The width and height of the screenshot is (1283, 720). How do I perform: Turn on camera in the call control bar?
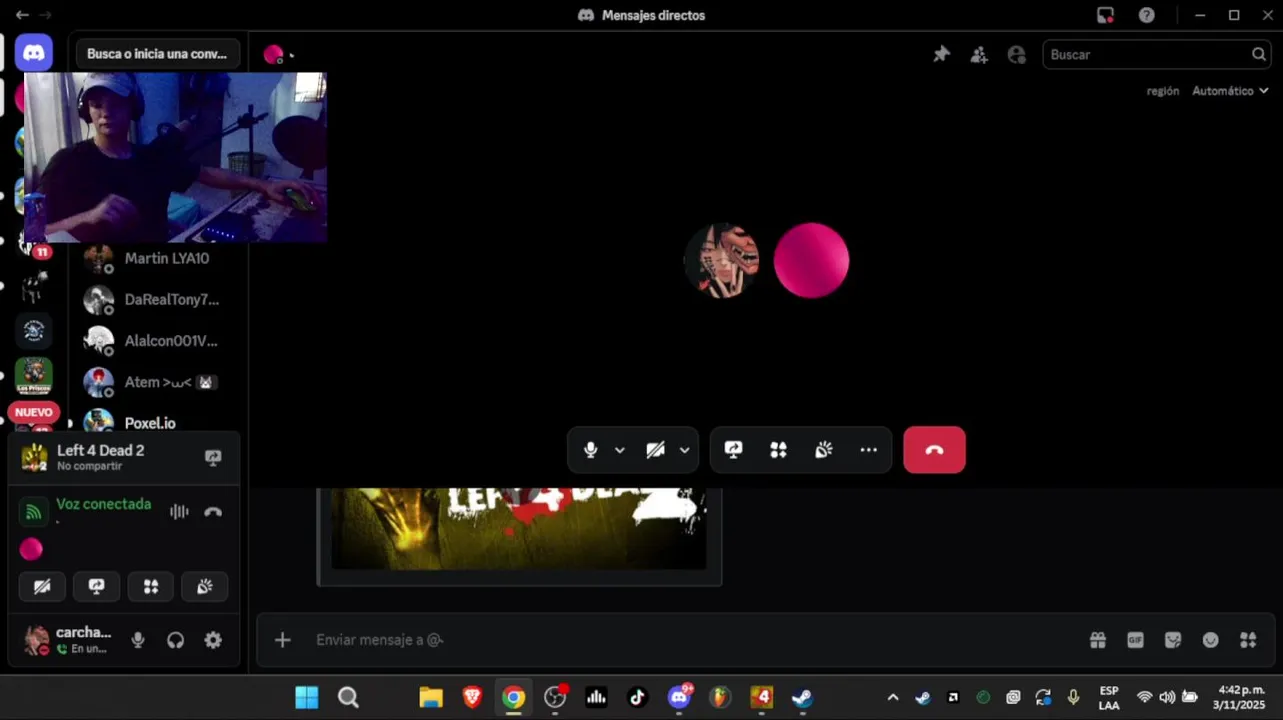(x=656, y=450)
